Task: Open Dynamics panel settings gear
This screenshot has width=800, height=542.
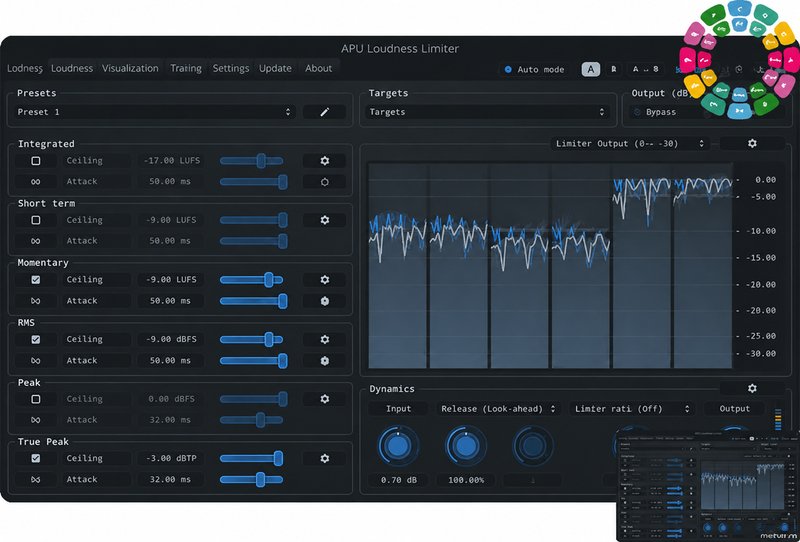Action: point(752,388)
